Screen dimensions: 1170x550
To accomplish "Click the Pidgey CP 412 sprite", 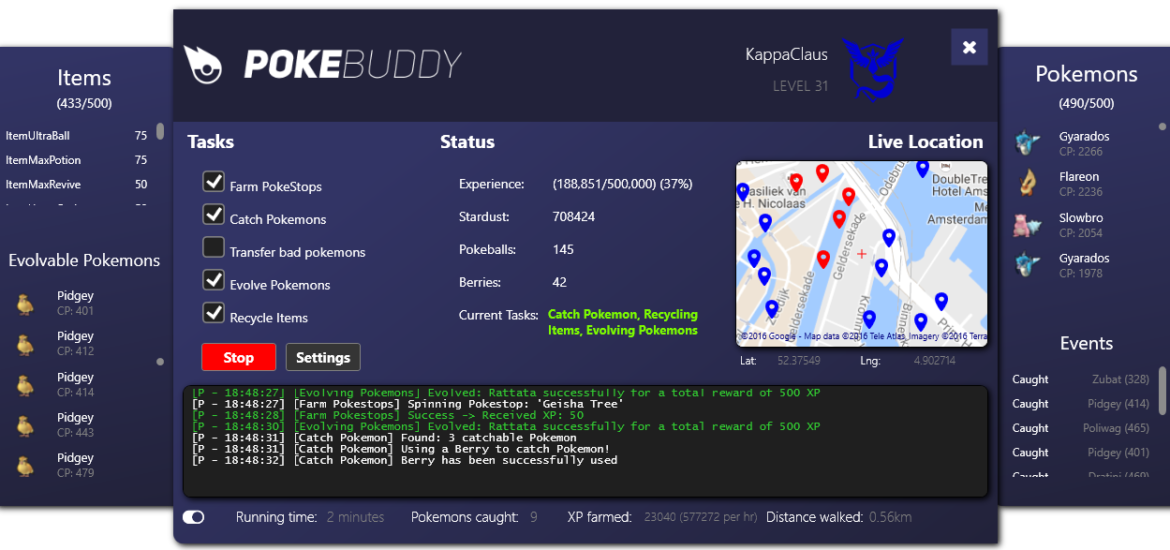I will coord(25,344).
